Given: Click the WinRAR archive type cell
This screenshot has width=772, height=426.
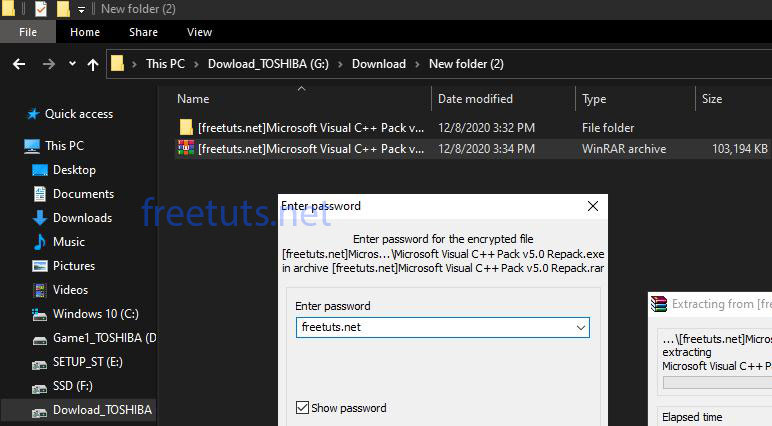Looking at the screenshot, I should tap(624, 149).
